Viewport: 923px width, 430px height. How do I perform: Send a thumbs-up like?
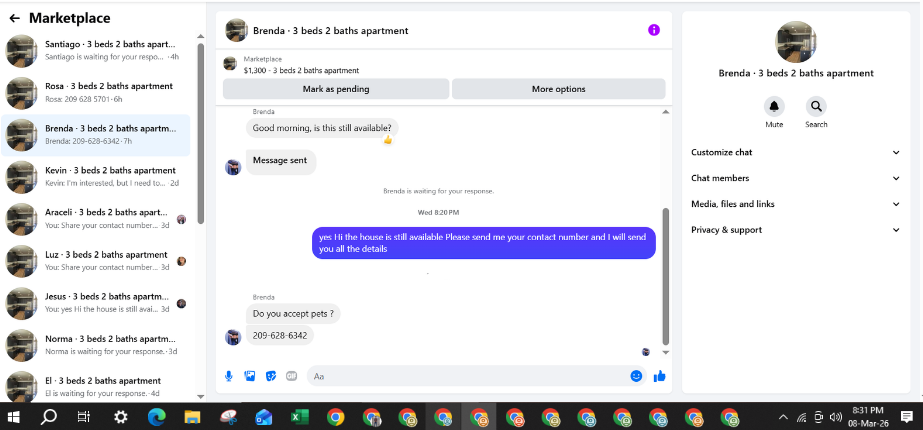[659, 376]
